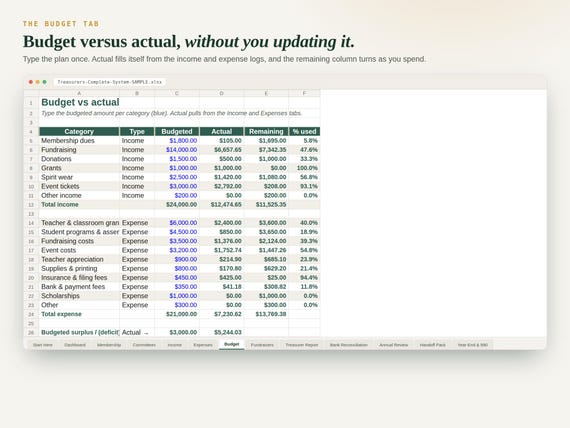Select the Event costs category cell
Viewport: 570px width, 428px height.
click(79, 250)
